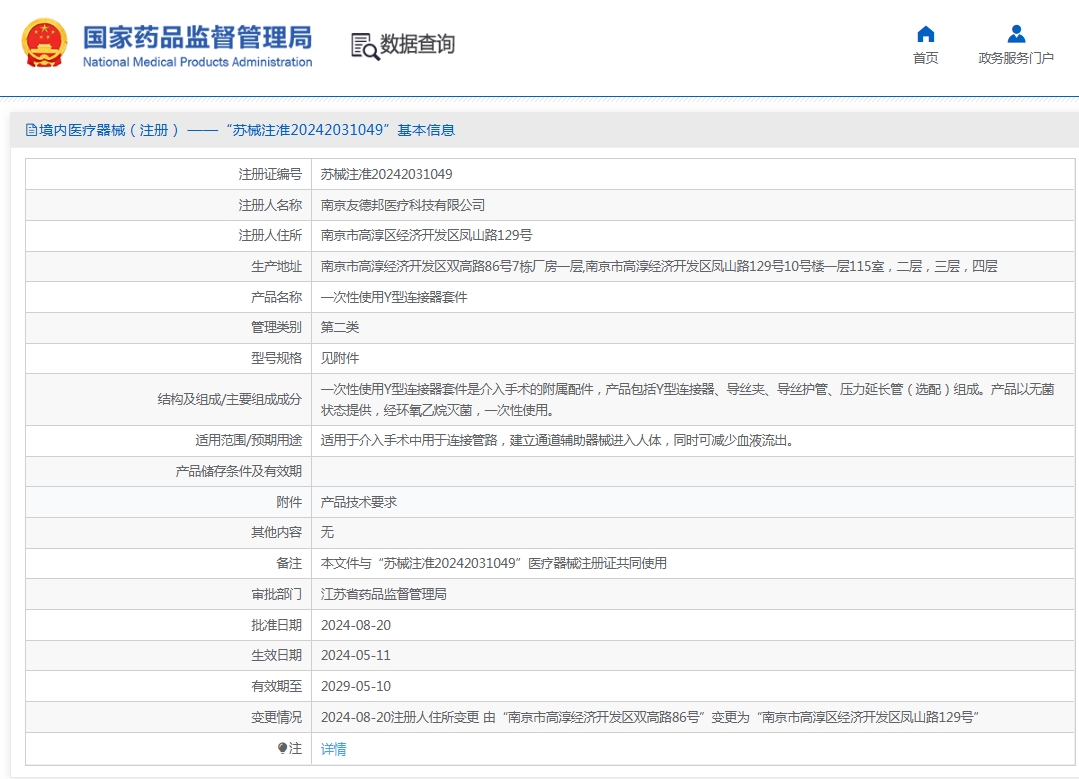Select the 生产地址 row label
The image size is (1079, 779).
point(276,266)
